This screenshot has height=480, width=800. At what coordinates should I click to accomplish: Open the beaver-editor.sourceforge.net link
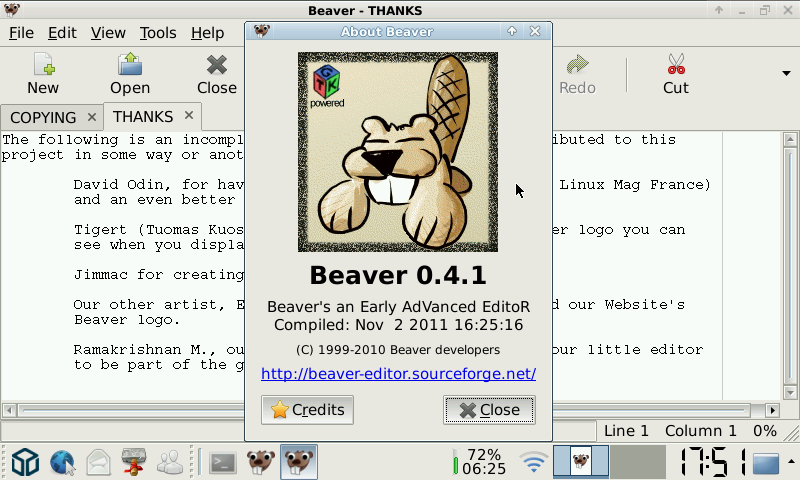(x=398, y=374)
